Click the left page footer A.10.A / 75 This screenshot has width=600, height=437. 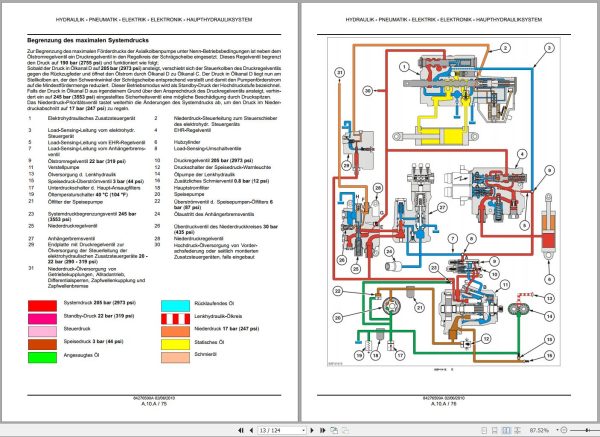(x=154, y=404)
